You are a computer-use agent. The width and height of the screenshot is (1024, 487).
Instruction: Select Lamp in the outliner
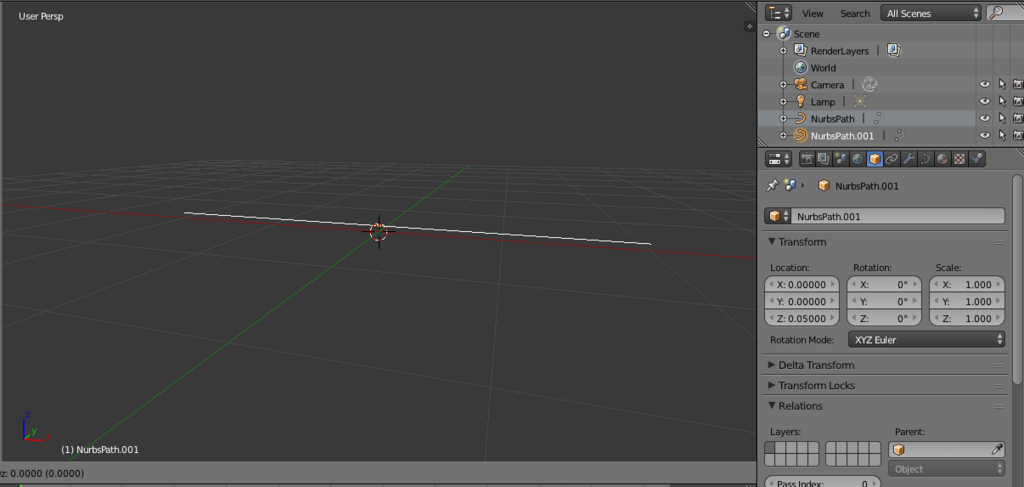pos(823,102)
